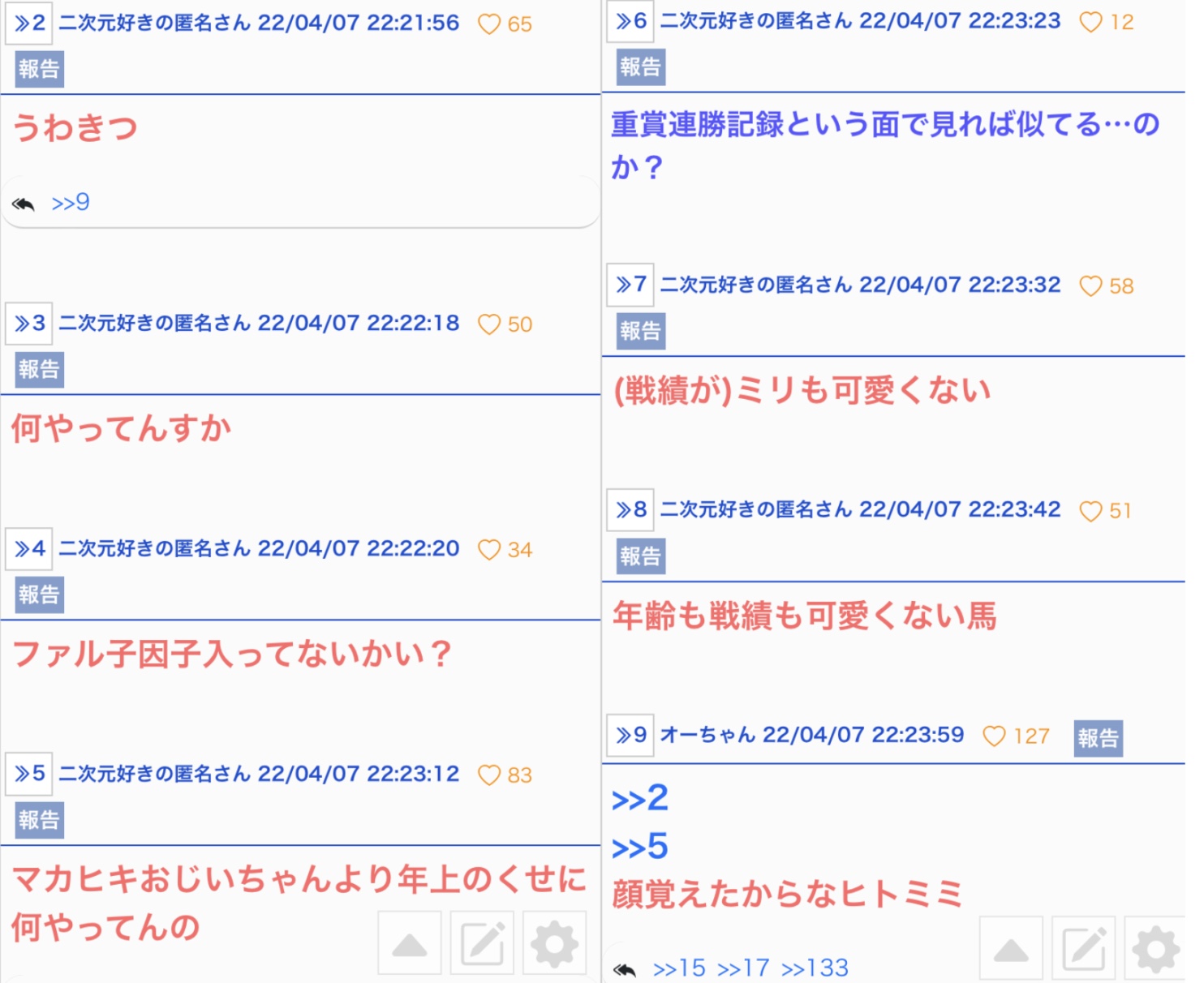1204x983 pixels.
Task: Like post 9 by オーちゃん
Action: [994, 736]
